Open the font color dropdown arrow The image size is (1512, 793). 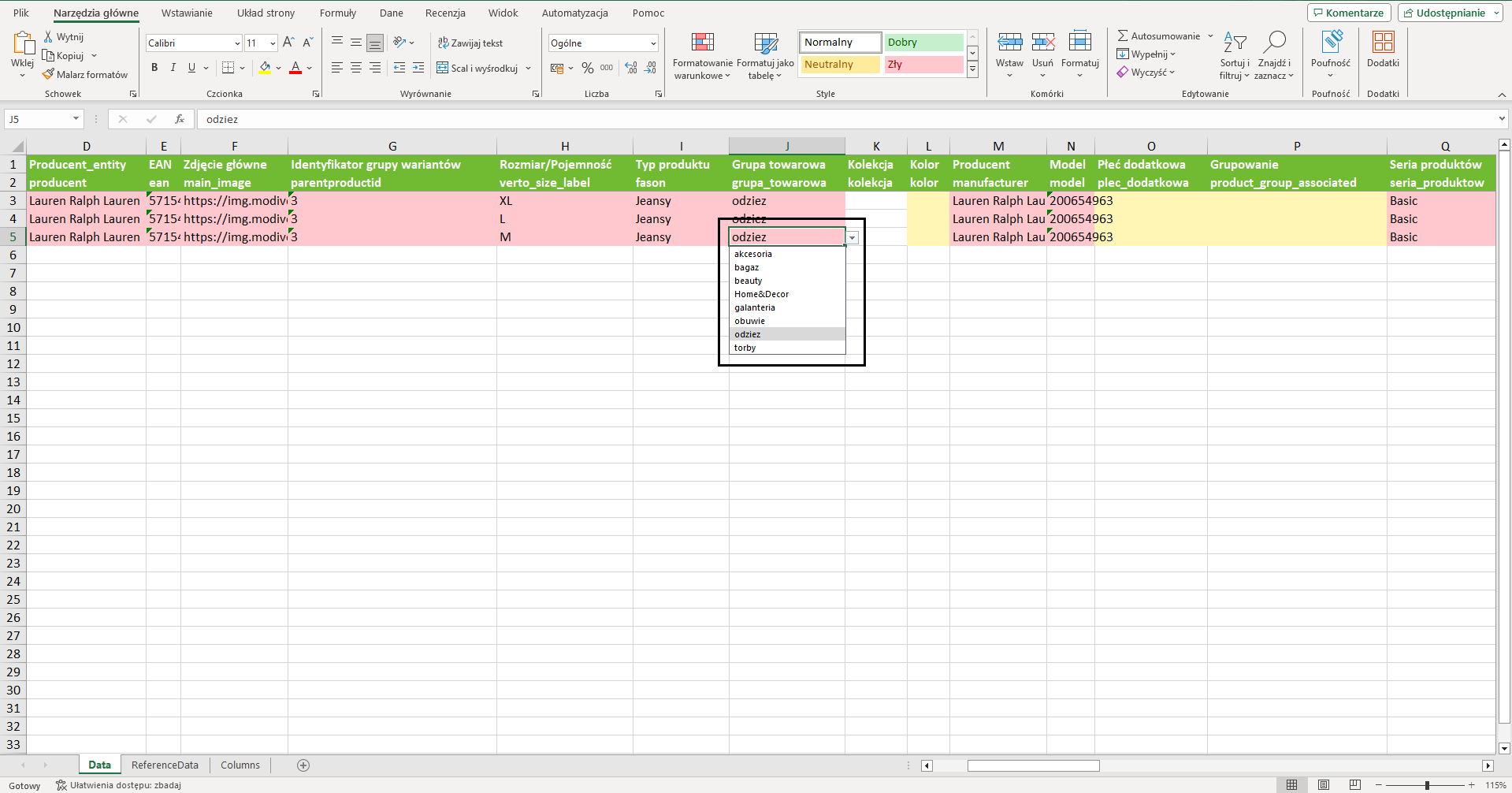point(308,68)
